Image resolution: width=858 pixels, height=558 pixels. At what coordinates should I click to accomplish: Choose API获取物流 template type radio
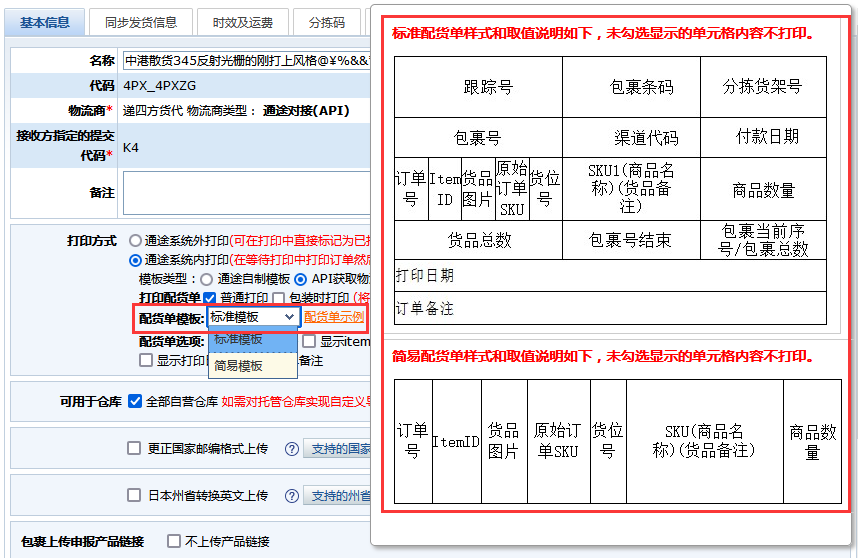300,280
